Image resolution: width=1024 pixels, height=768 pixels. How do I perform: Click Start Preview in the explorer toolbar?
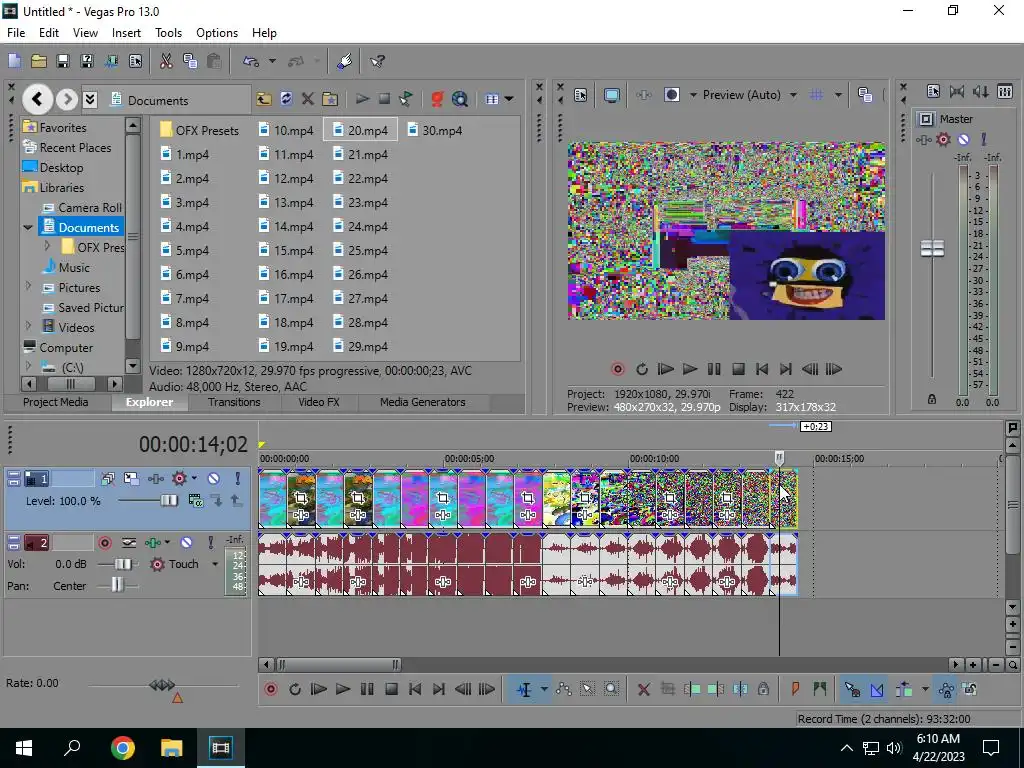click(362, 99)
